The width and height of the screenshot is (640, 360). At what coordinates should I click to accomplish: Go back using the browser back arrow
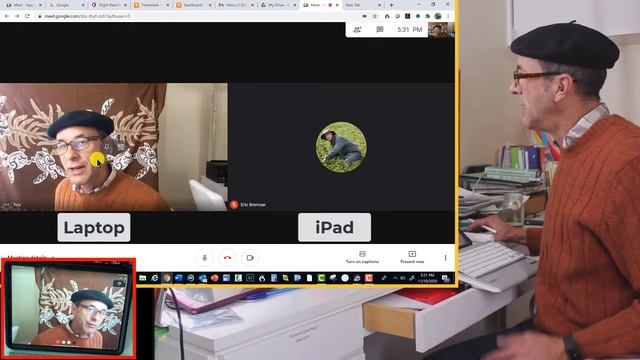[x=7, y=16]
